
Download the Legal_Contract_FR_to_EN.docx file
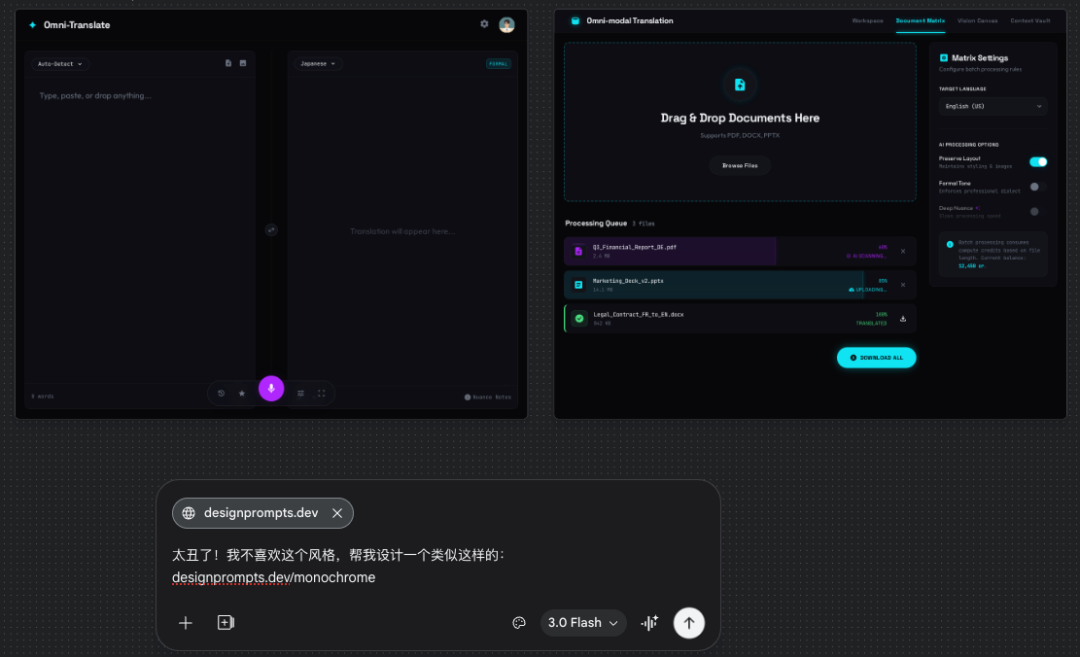pos(903,319)
